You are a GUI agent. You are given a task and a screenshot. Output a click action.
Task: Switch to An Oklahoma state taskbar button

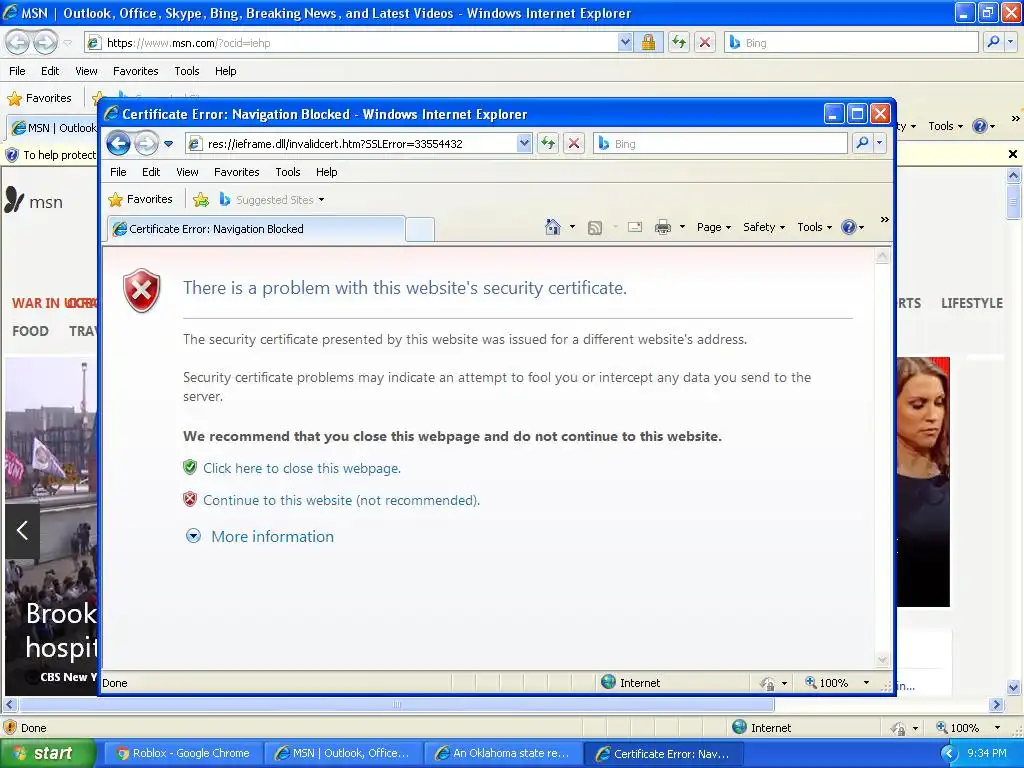[x=503, y=753]
